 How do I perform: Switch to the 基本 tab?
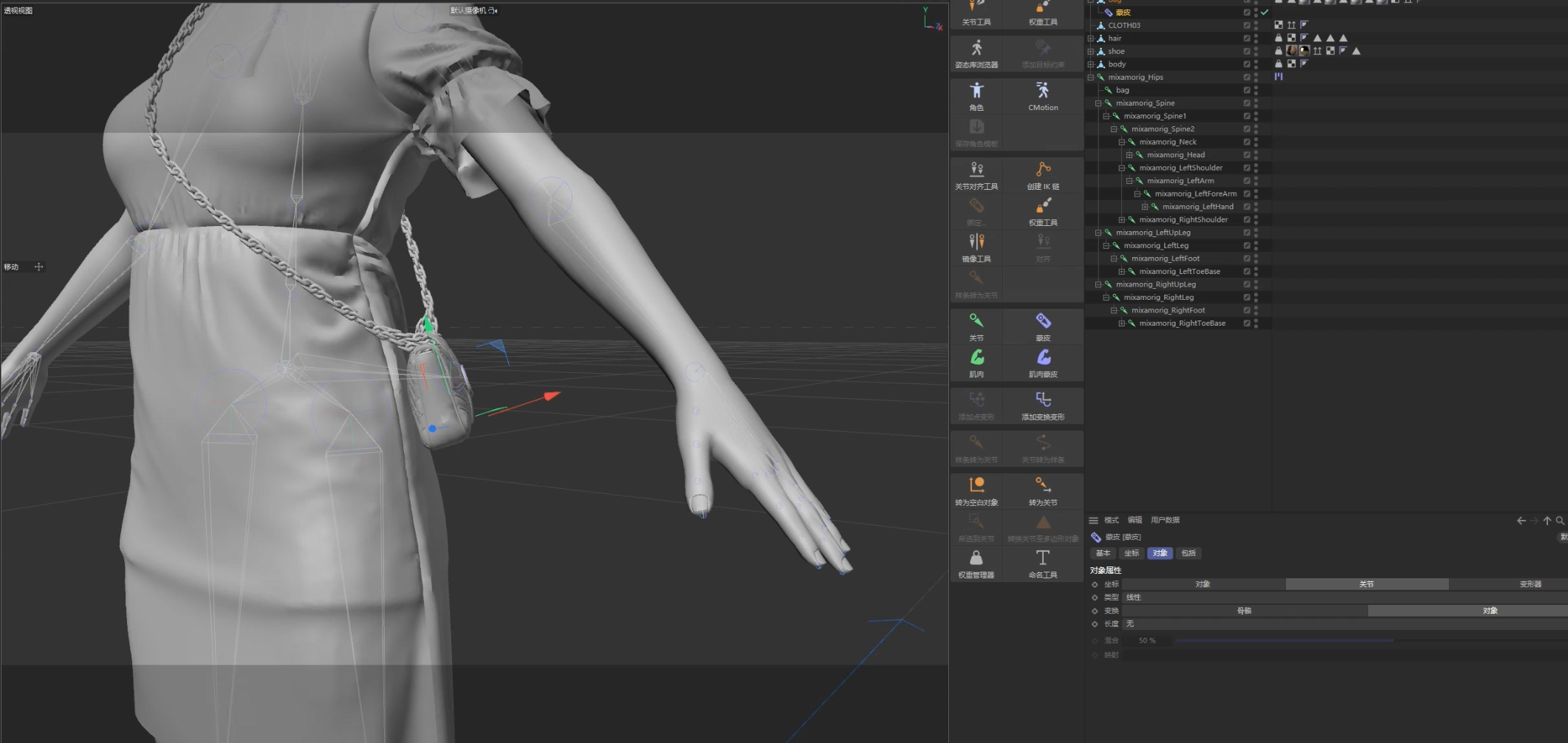(1103, 553)
